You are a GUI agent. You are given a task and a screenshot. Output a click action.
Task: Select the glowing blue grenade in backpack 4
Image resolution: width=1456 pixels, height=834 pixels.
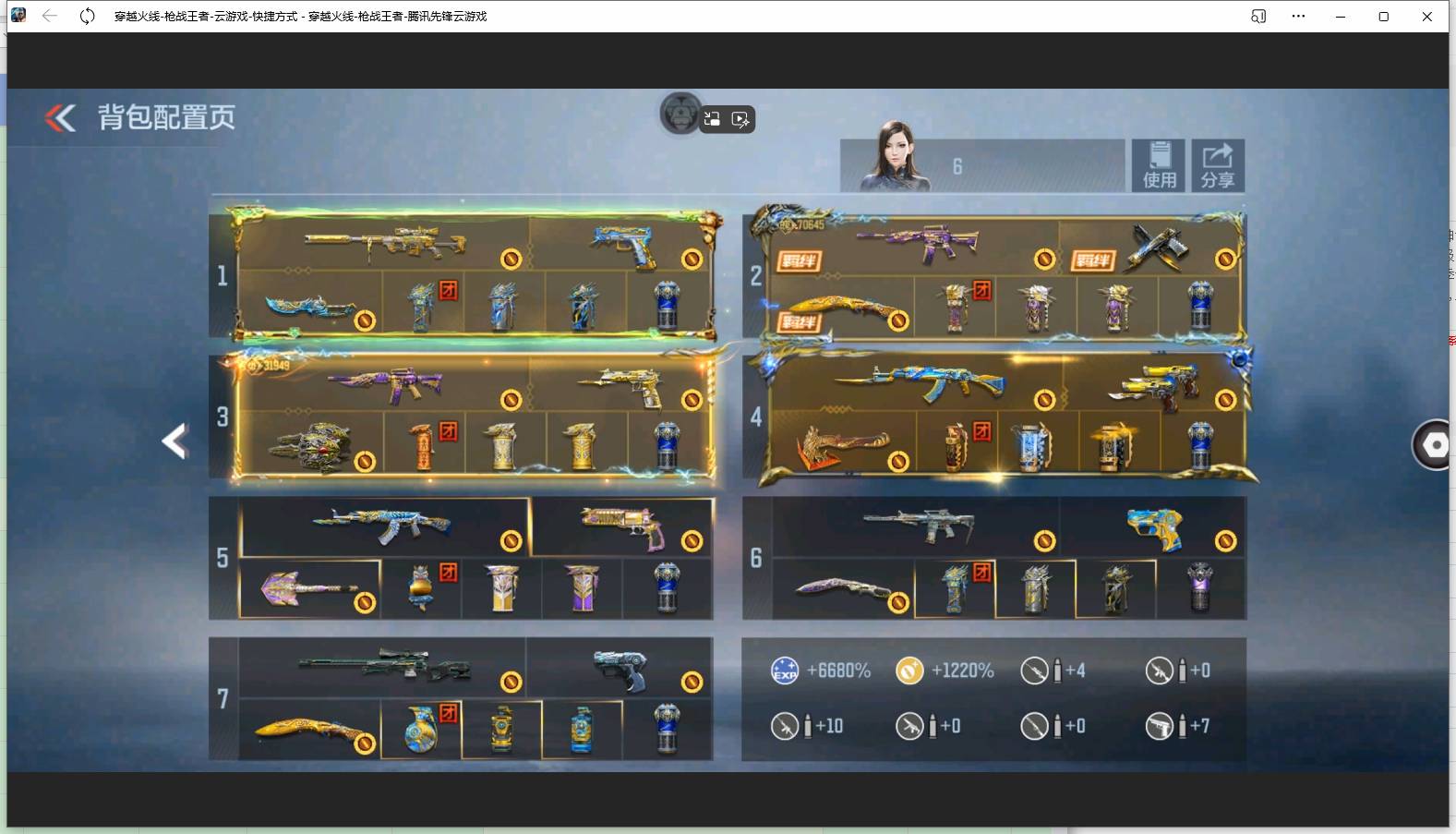pyautogui.click(x=1035, y=445)
